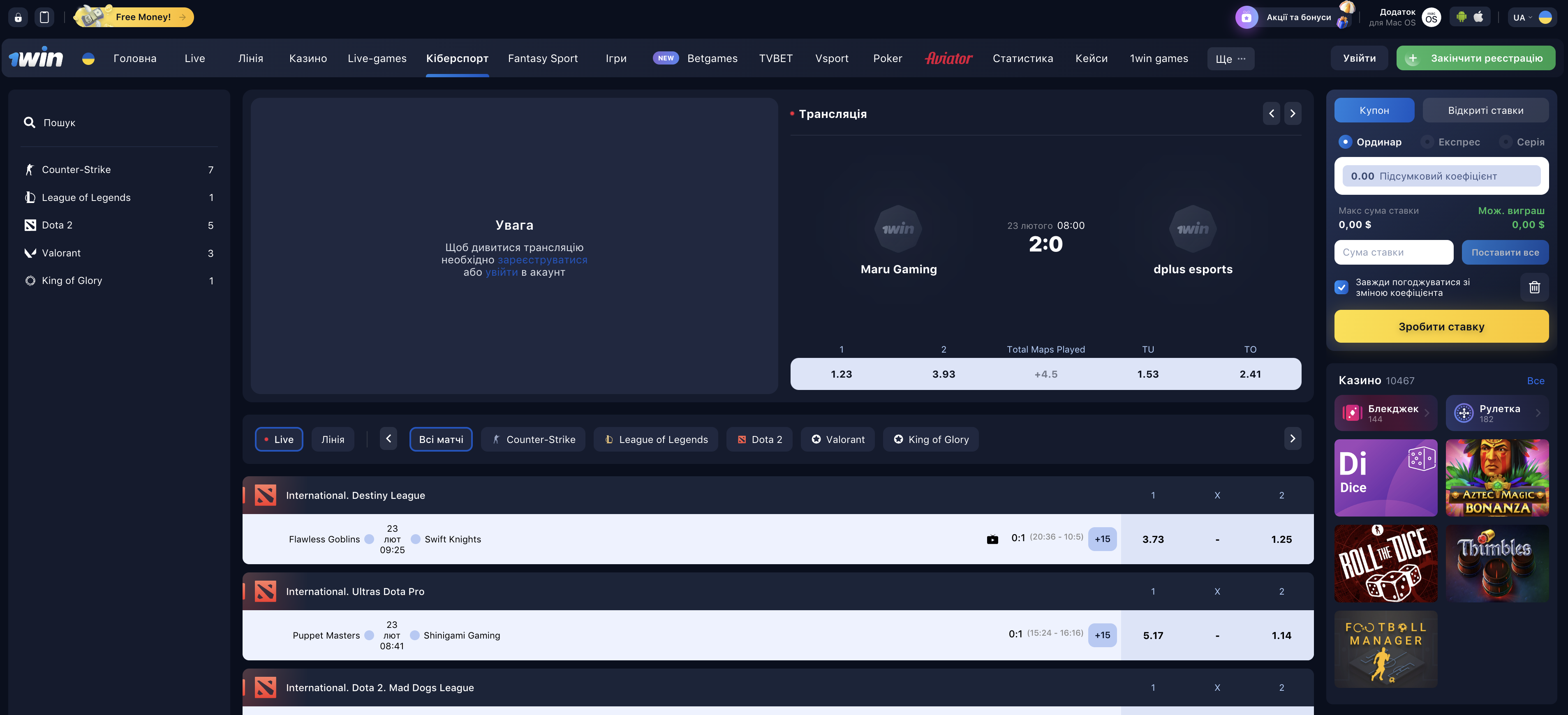Viewport: 1568px width, 715px height.
Task: Click next arrow in Трансляція header
Action: (1292, 114)
